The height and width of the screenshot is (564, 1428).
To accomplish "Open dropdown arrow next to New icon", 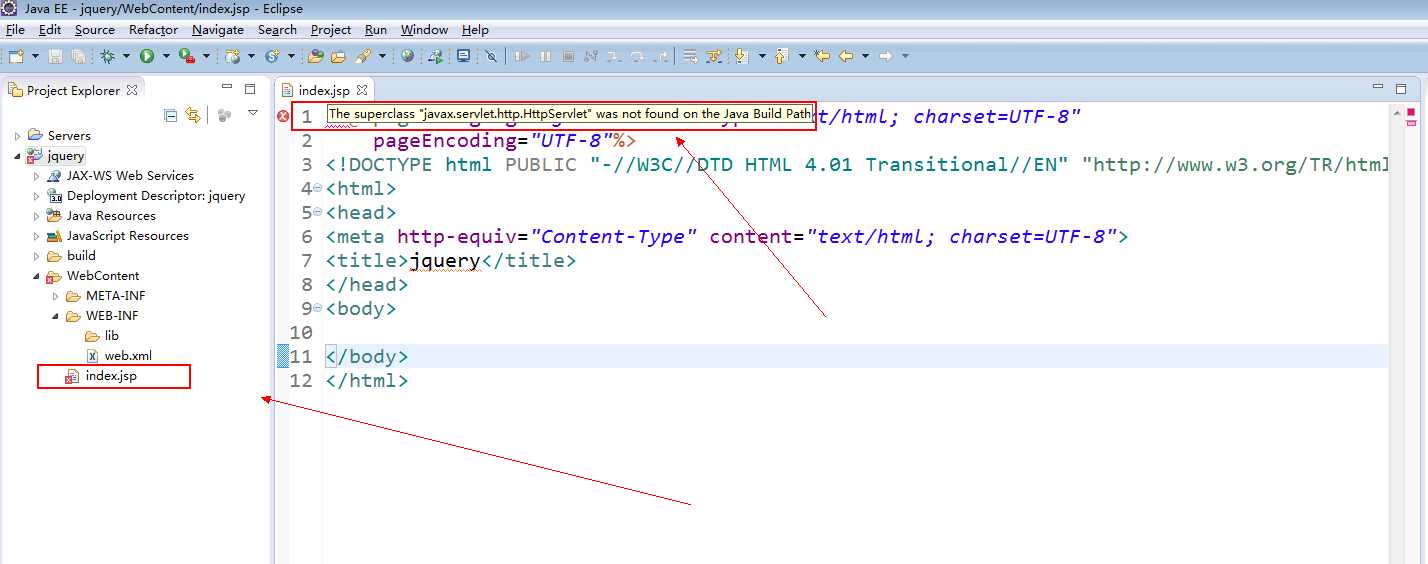I will [35, 56].
